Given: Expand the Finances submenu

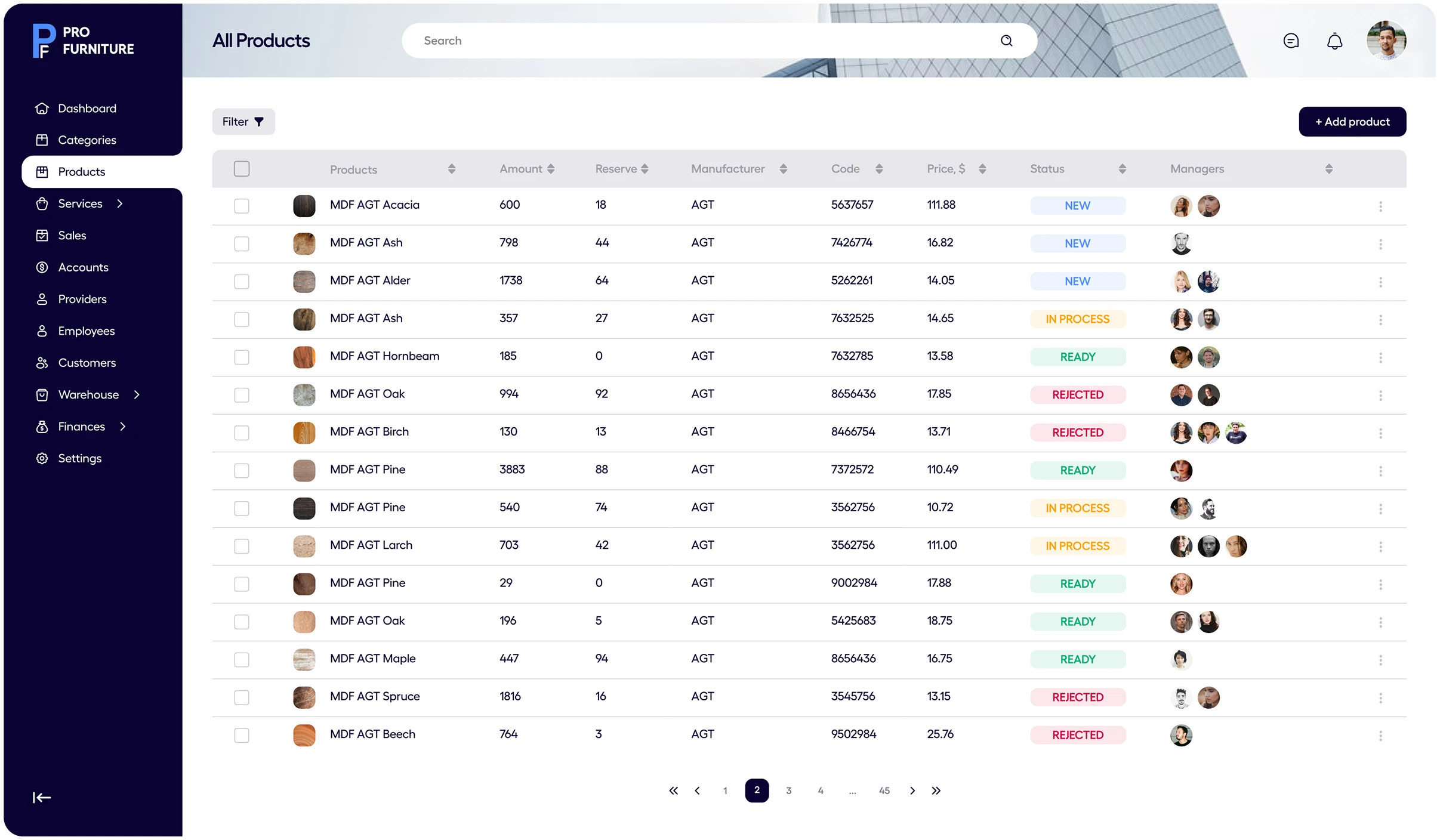Looking at the screenshot, I should pos(123,427).
